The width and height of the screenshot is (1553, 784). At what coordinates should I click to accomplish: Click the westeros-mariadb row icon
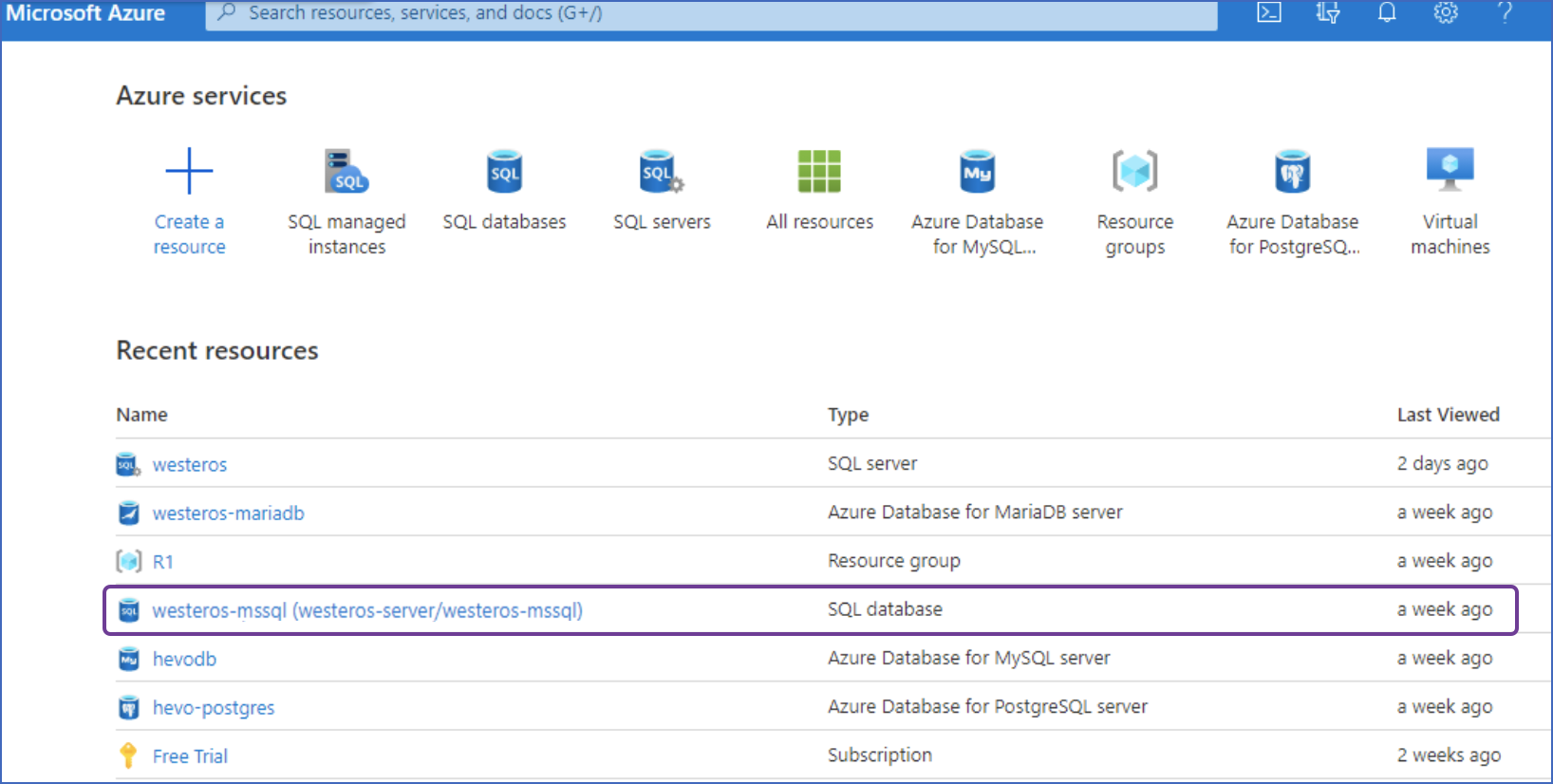pos(128,513)
